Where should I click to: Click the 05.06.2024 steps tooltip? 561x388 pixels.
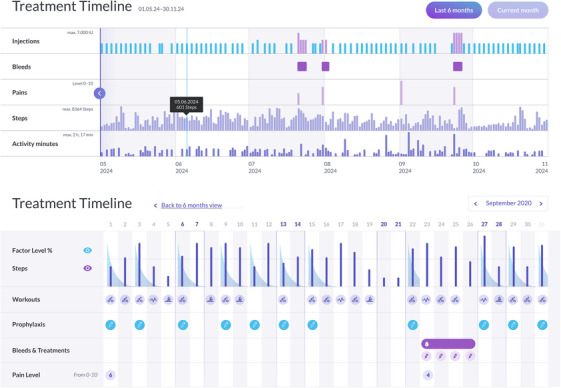pos(186,105)
